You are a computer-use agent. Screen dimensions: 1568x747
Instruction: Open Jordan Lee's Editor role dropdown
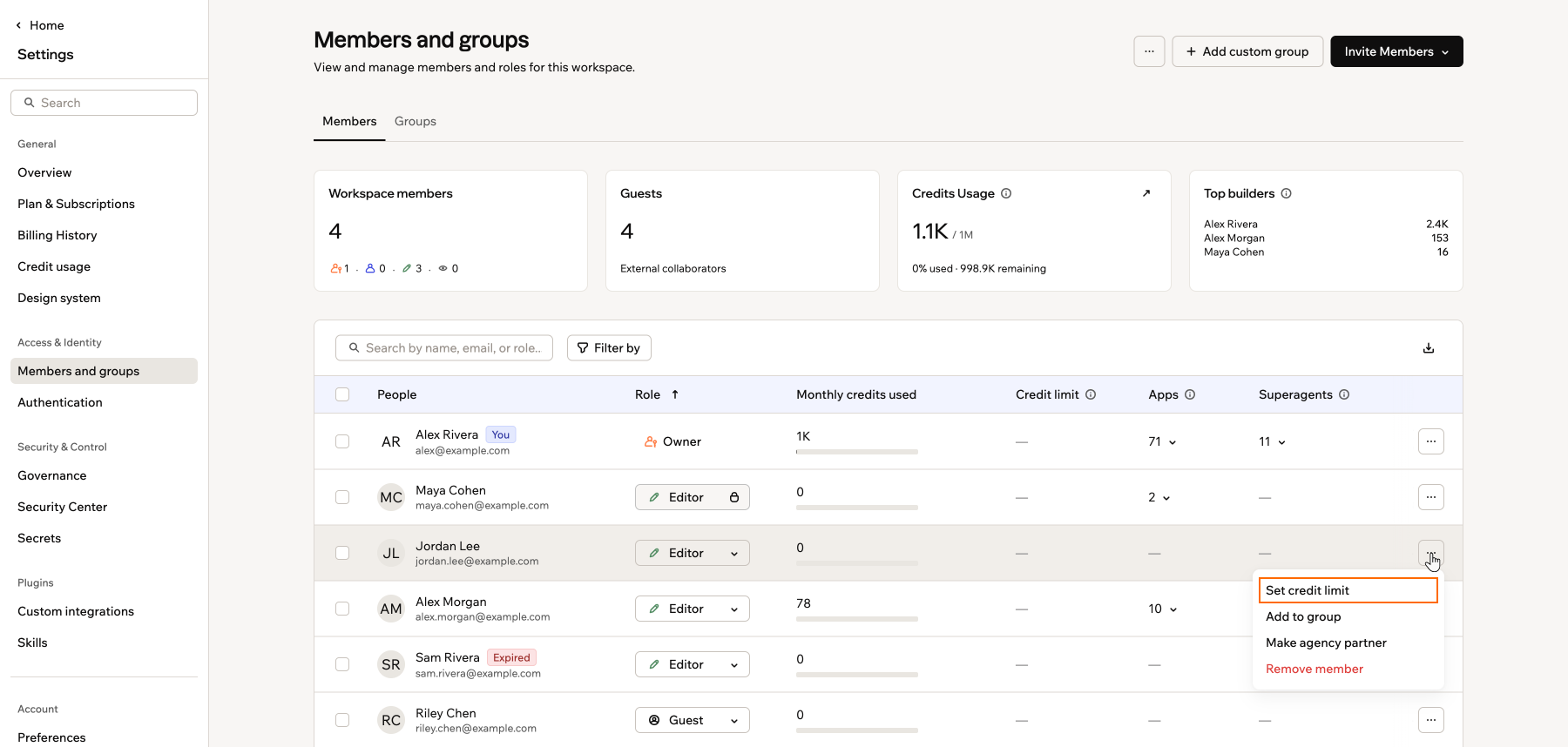693,553
